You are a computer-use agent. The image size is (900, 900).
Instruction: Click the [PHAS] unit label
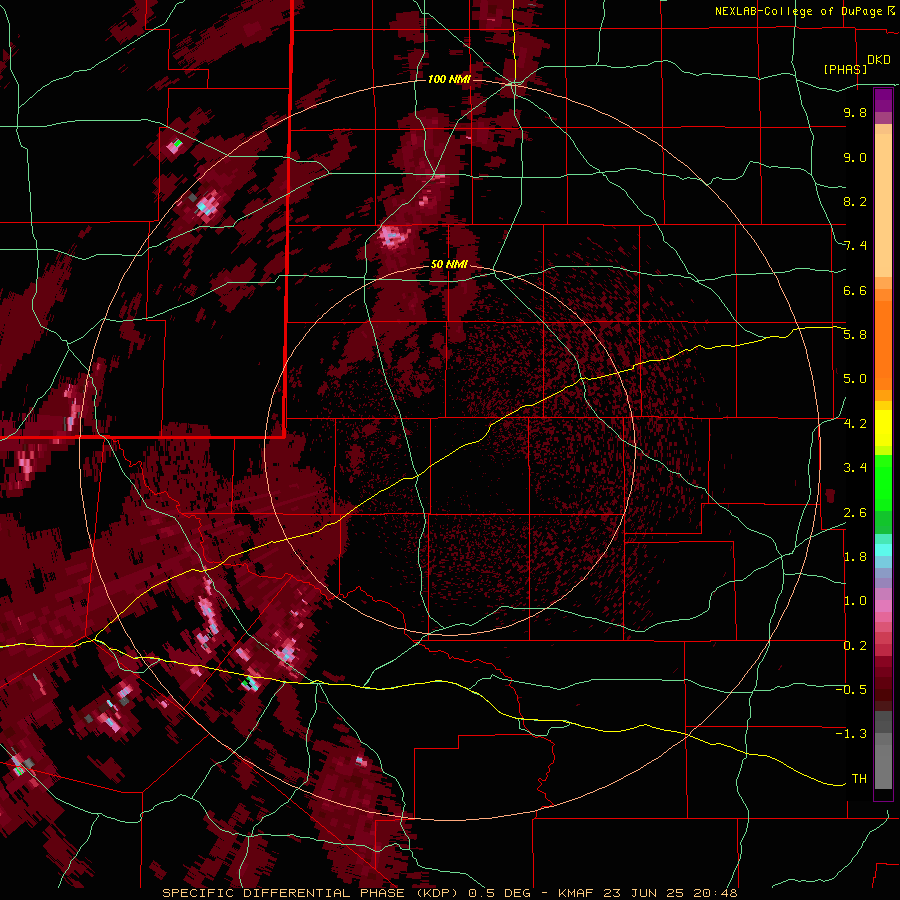[845, 69]
